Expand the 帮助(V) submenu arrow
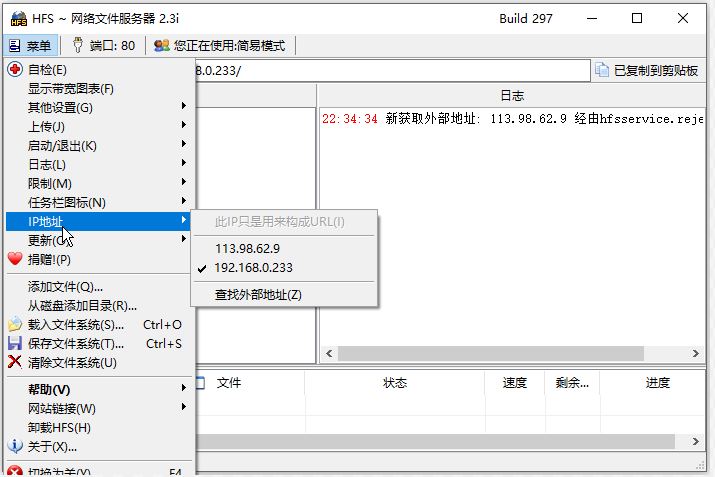This screenshot has width=715, height=477. click(183, 388)
